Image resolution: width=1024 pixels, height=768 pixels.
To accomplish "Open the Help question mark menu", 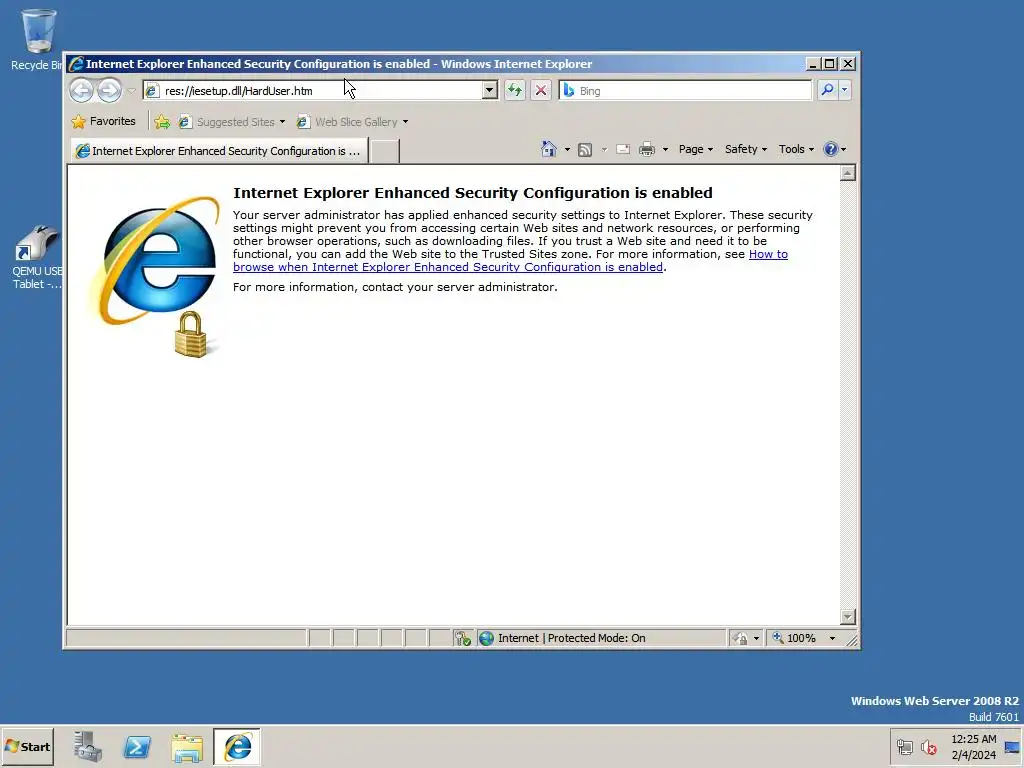I will 835,150.
